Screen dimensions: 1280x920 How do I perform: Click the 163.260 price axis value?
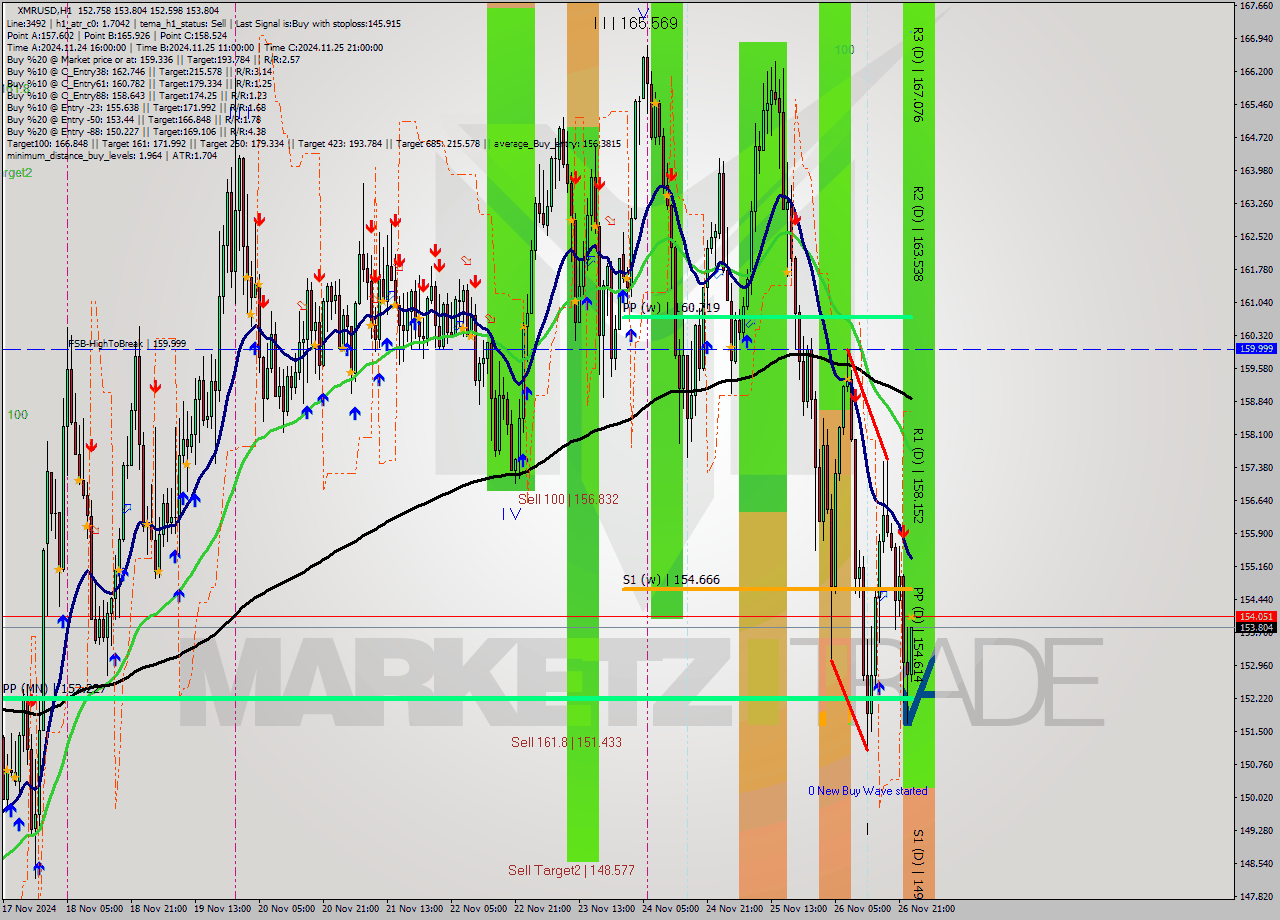(x=1256, y=204)
